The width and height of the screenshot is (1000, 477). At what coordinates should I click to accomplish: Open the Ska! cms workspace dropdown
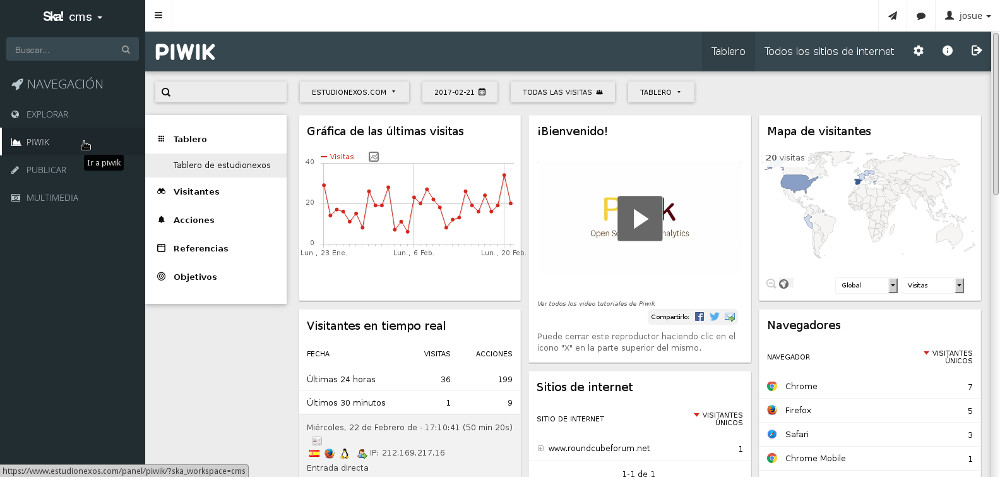[73, 17]
